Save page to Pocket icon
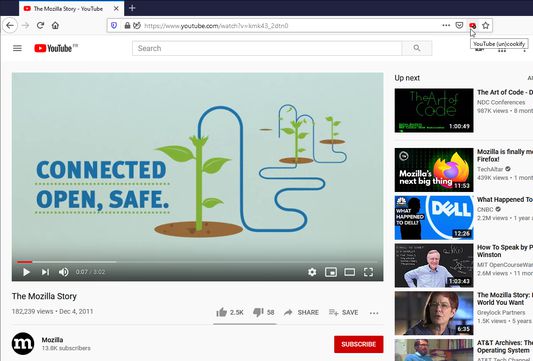This screenshot has height=361, width=533. click(x=459, y=25)
